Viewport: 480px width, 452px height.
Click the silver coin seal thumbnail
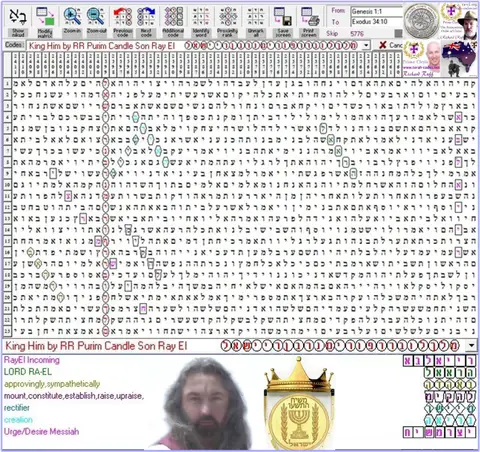point(421,21)
